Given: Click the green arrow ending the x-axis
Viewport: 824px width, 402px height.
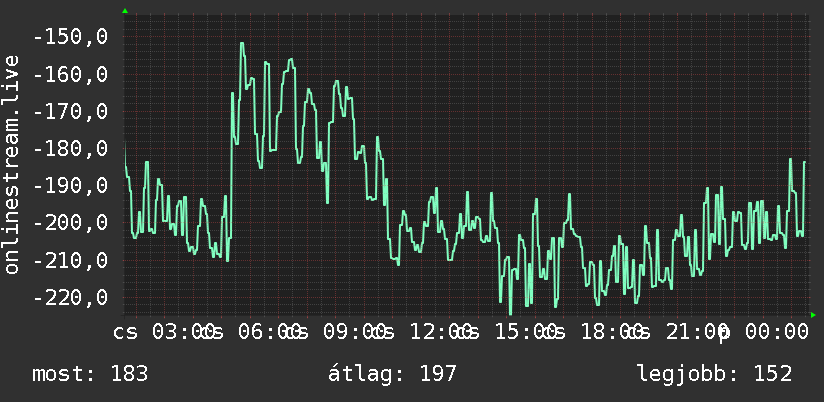Looking at the screenshot, I should click(x=813, y=315).
